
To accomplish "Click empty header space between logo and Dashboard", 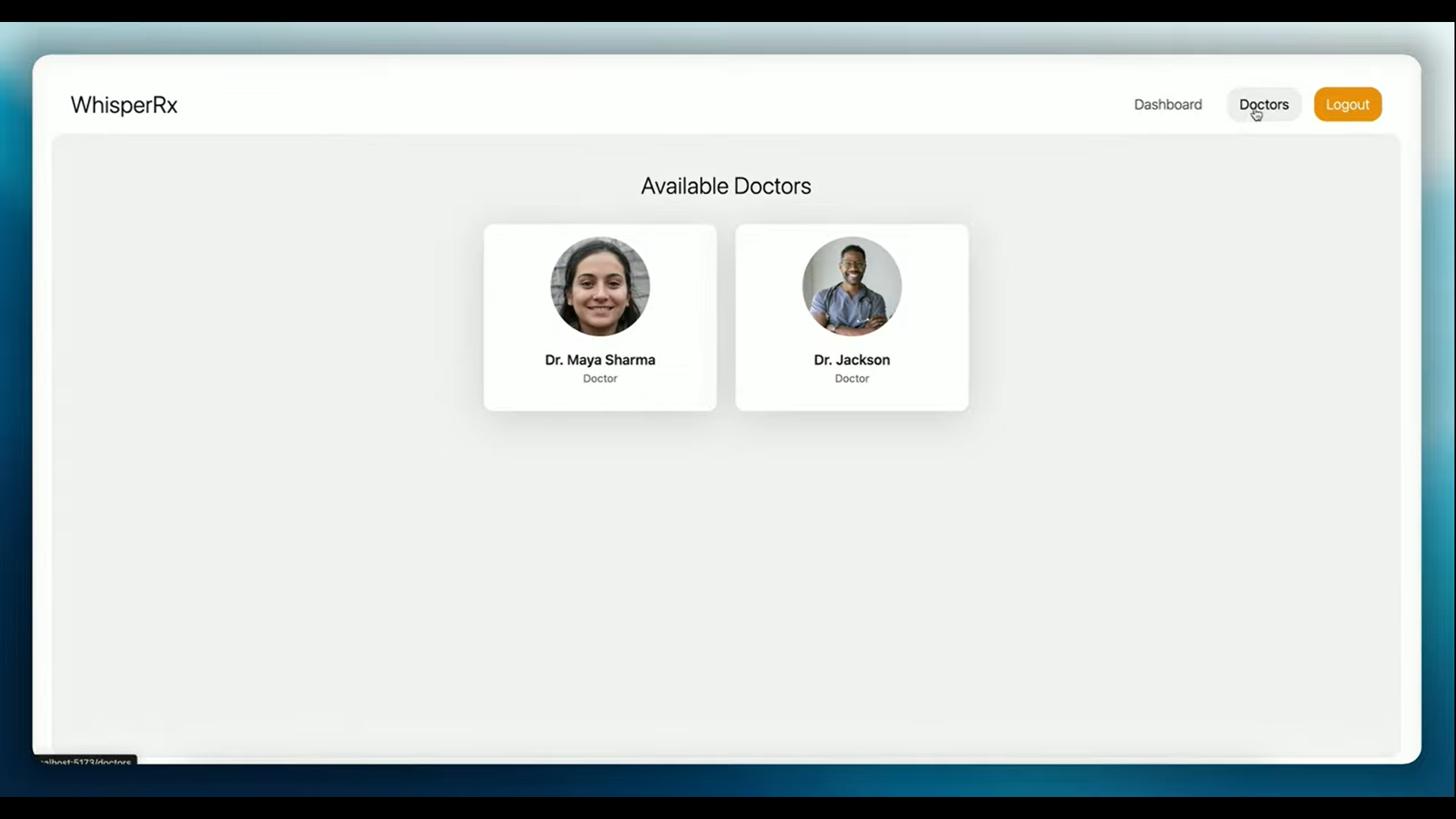I will click(645, 105).
